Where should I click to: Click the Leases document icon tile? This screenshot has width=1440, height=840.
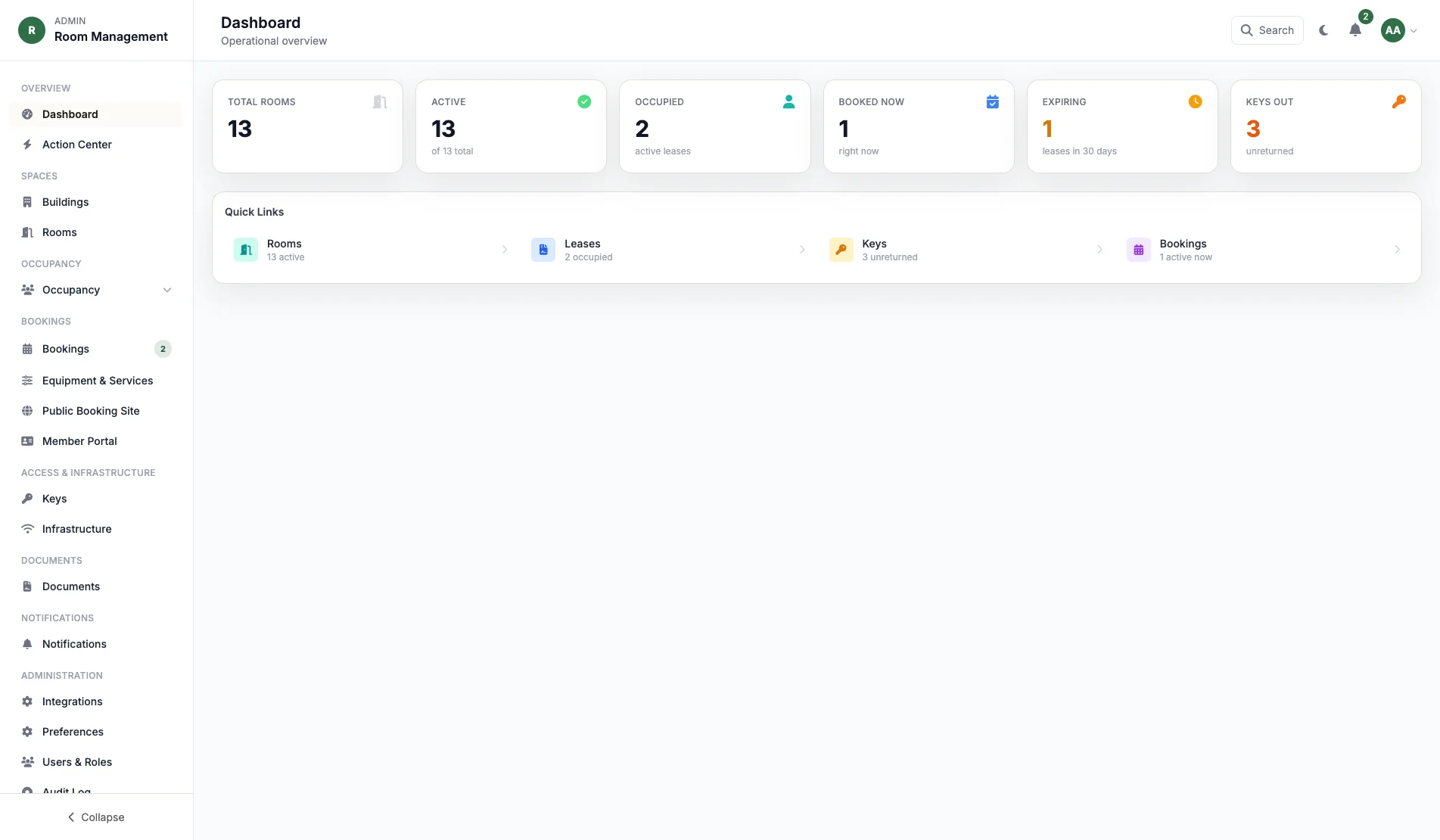(x=543, y=250)
